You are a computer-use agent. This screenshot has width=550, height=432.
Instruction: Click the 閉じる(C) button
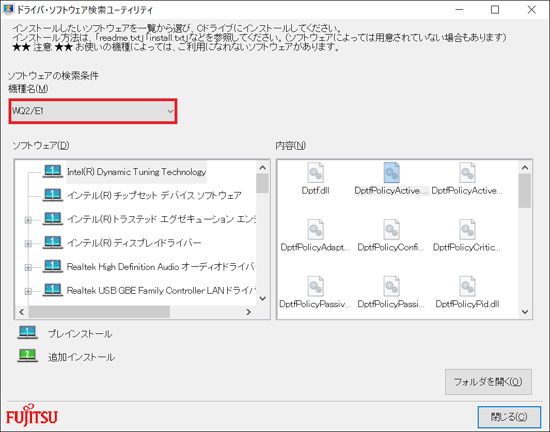tap(509, 417)
